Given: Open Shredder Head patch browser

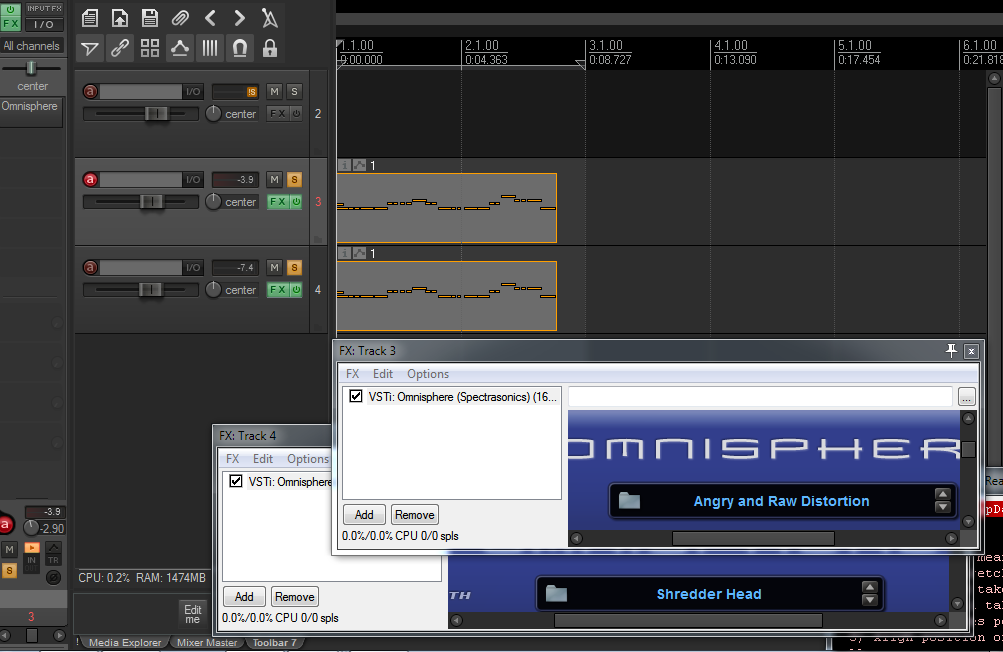Looking at the screenshot, I should [x=556, y=594].
